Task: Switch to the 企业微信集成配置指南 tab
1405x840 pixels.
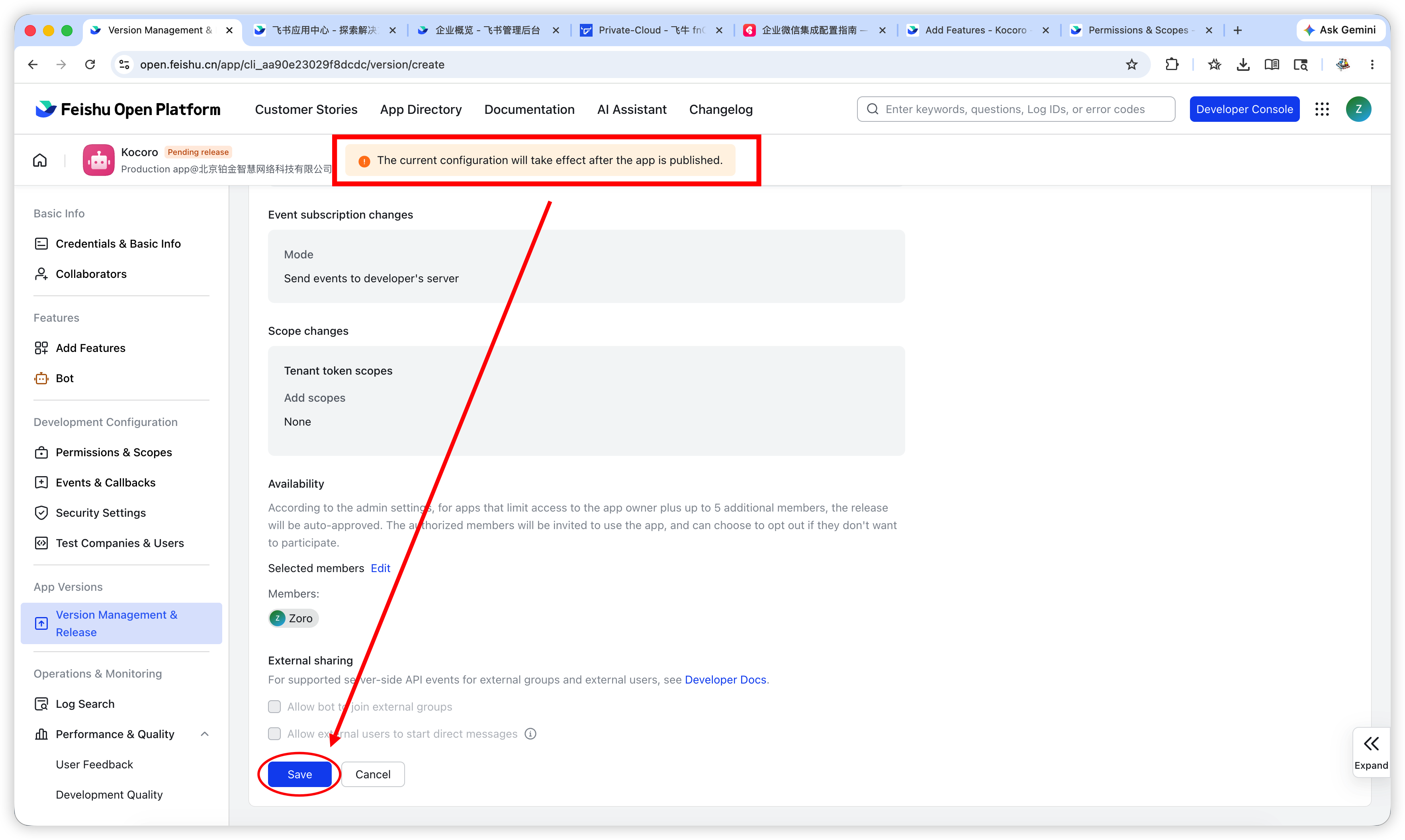Action: coord(814,31)
